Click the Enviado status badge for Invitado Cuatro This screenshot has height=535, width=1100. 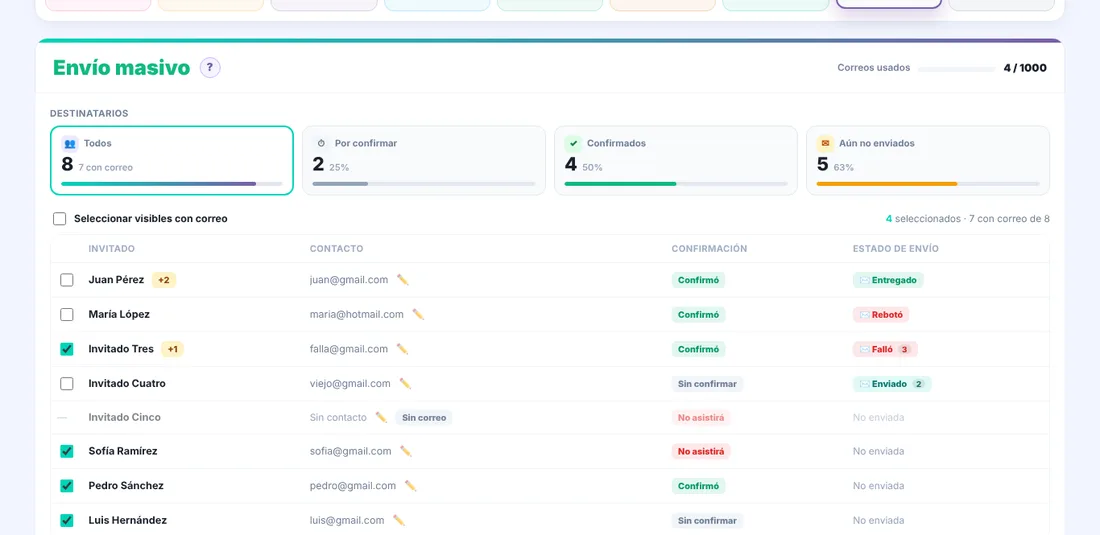pos(892,384)
